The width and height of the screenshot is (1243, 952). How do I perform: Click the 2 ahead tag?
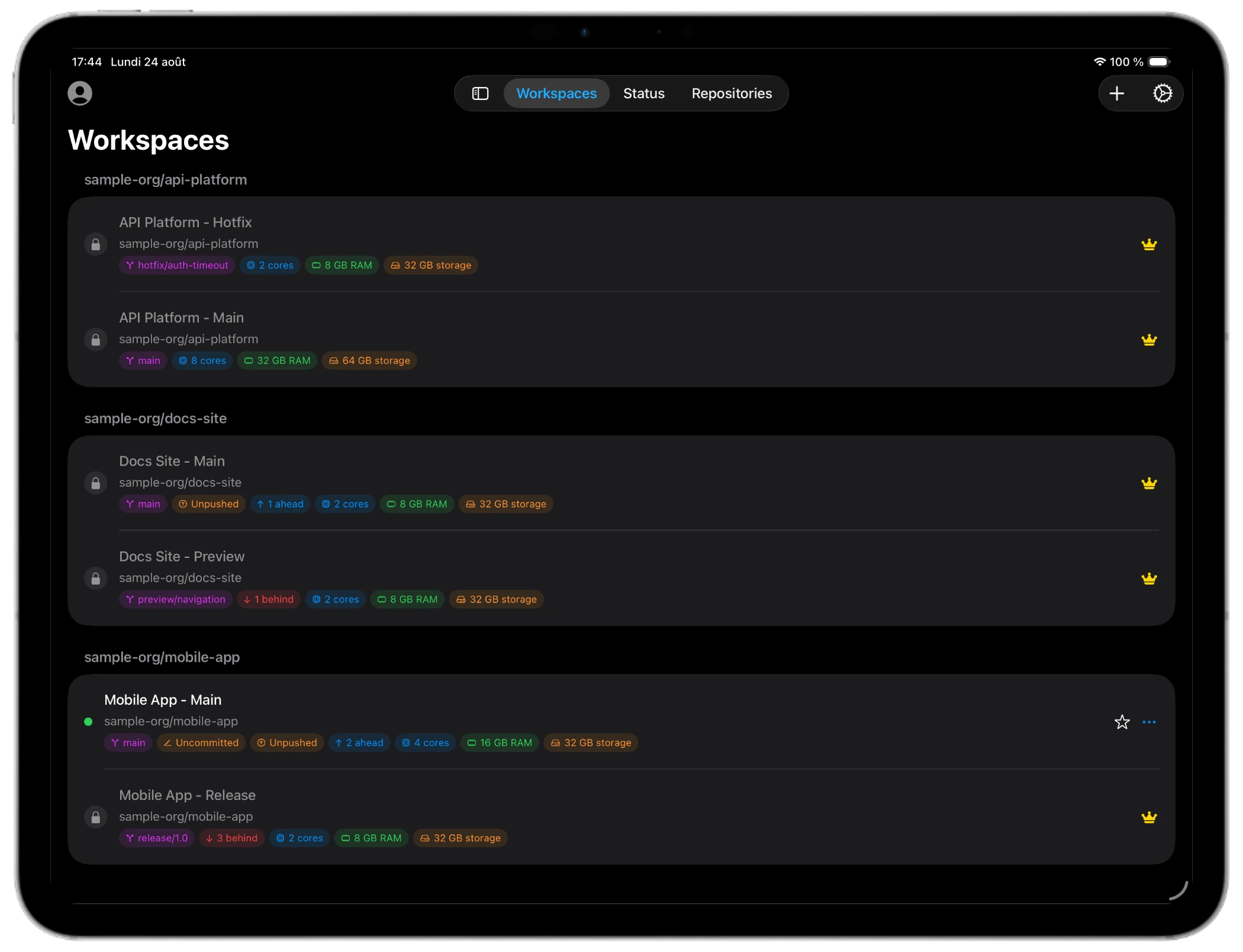[x=359, y=743]
